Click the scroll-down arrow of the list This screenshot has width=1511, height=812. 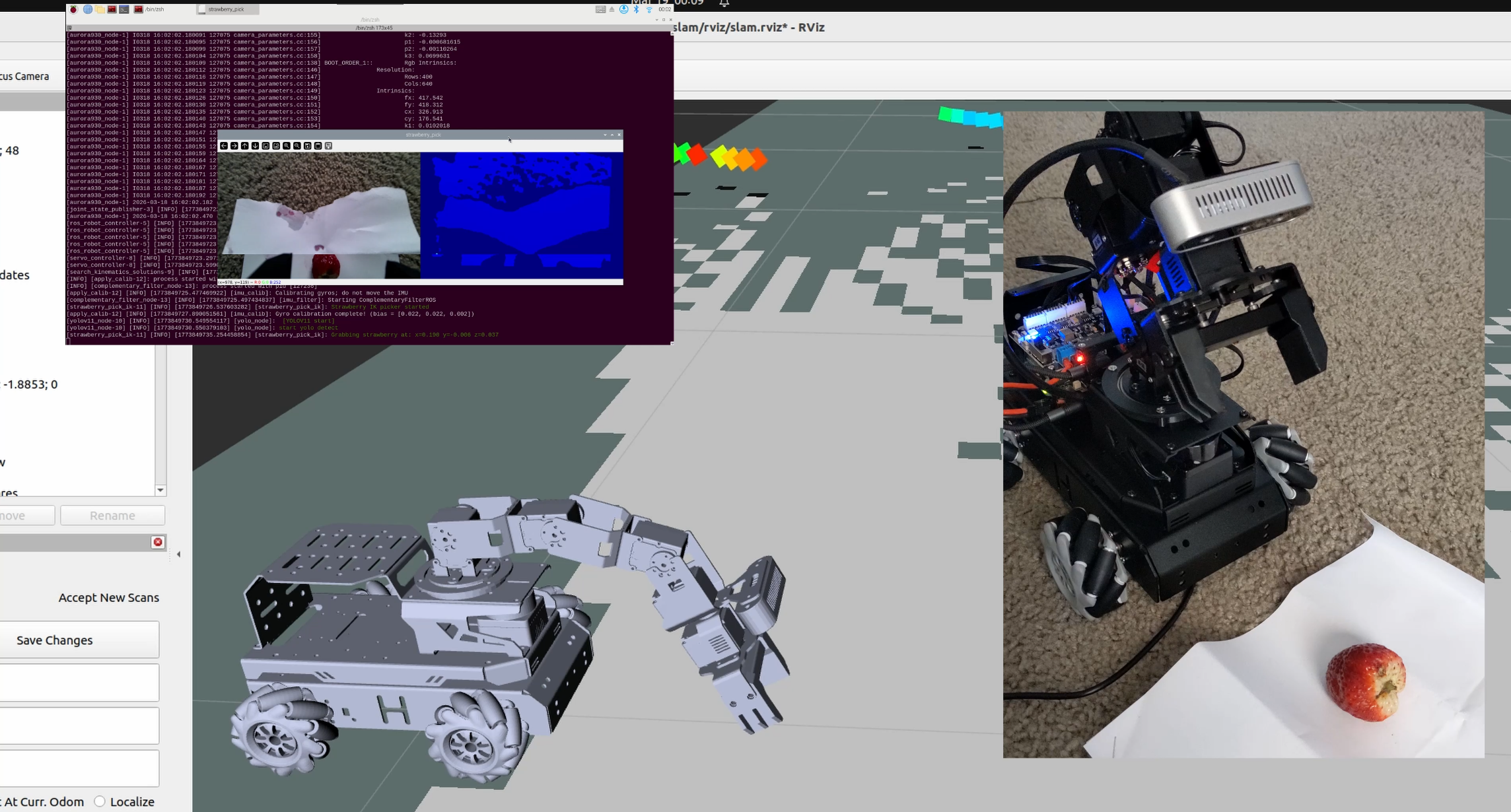160,490
